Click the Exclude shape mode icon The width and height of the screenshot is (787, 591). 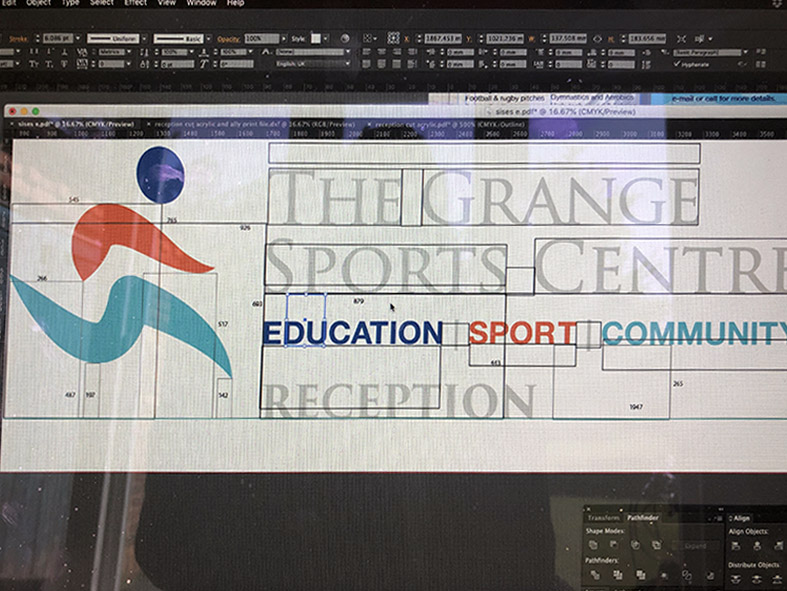coord(656,545)
